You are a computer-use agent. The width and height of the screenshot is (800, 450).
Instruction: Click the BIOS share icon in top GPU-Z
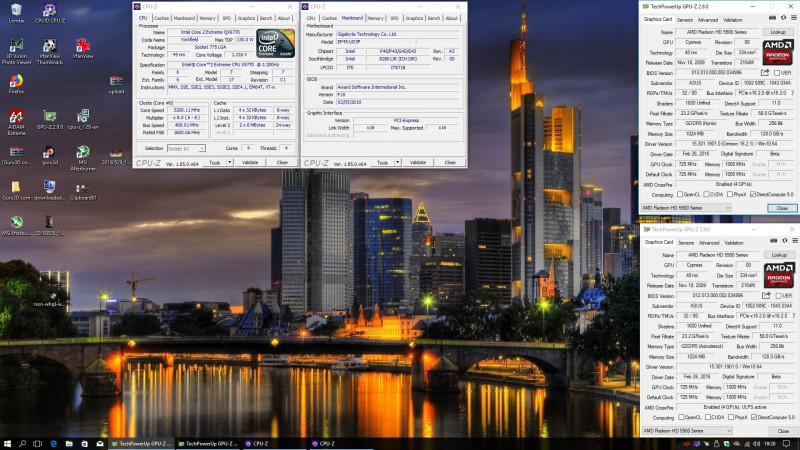765,72
